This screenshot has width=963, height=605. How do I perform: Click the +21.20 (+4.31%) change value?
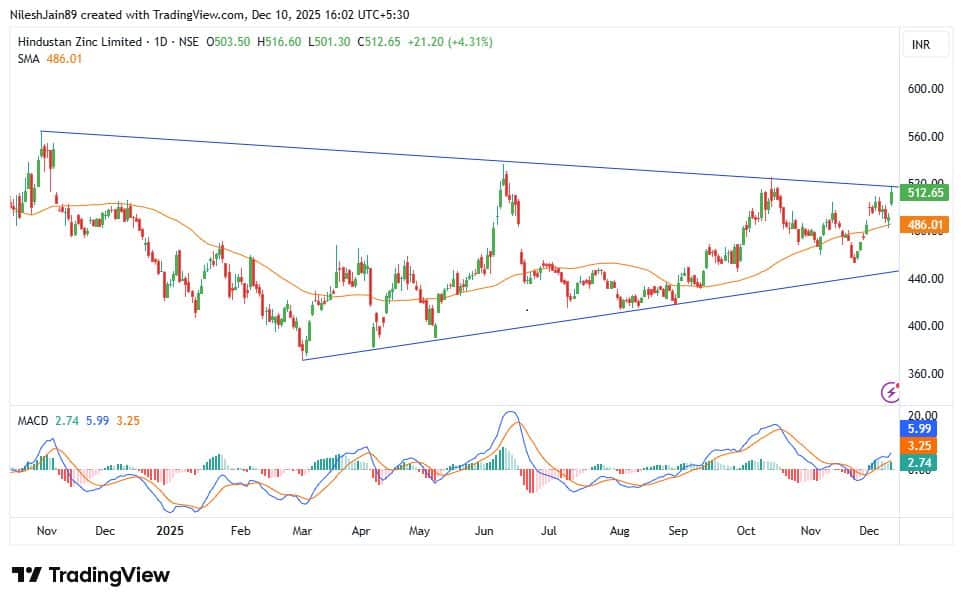tap(450, 42)
